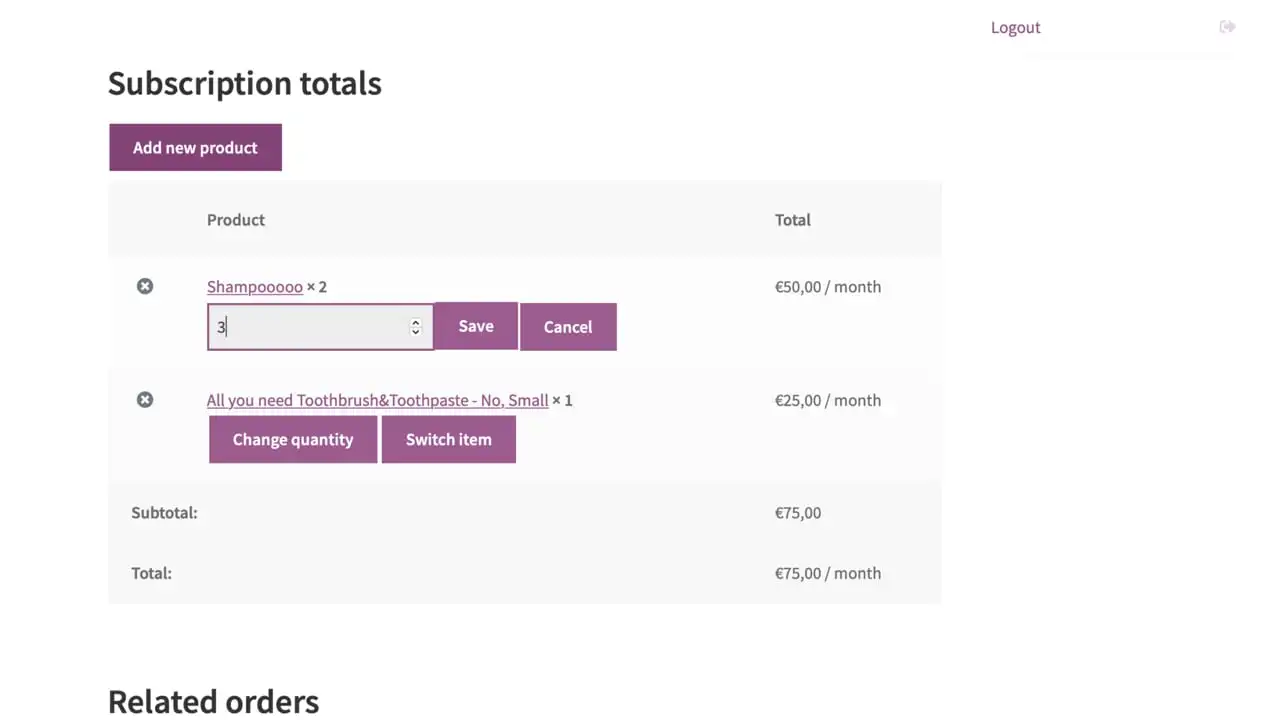Open the All you need Toothbrush&Toothpaste link
Viewport: 1272px width, 720px height.
[x=377, y=400]
